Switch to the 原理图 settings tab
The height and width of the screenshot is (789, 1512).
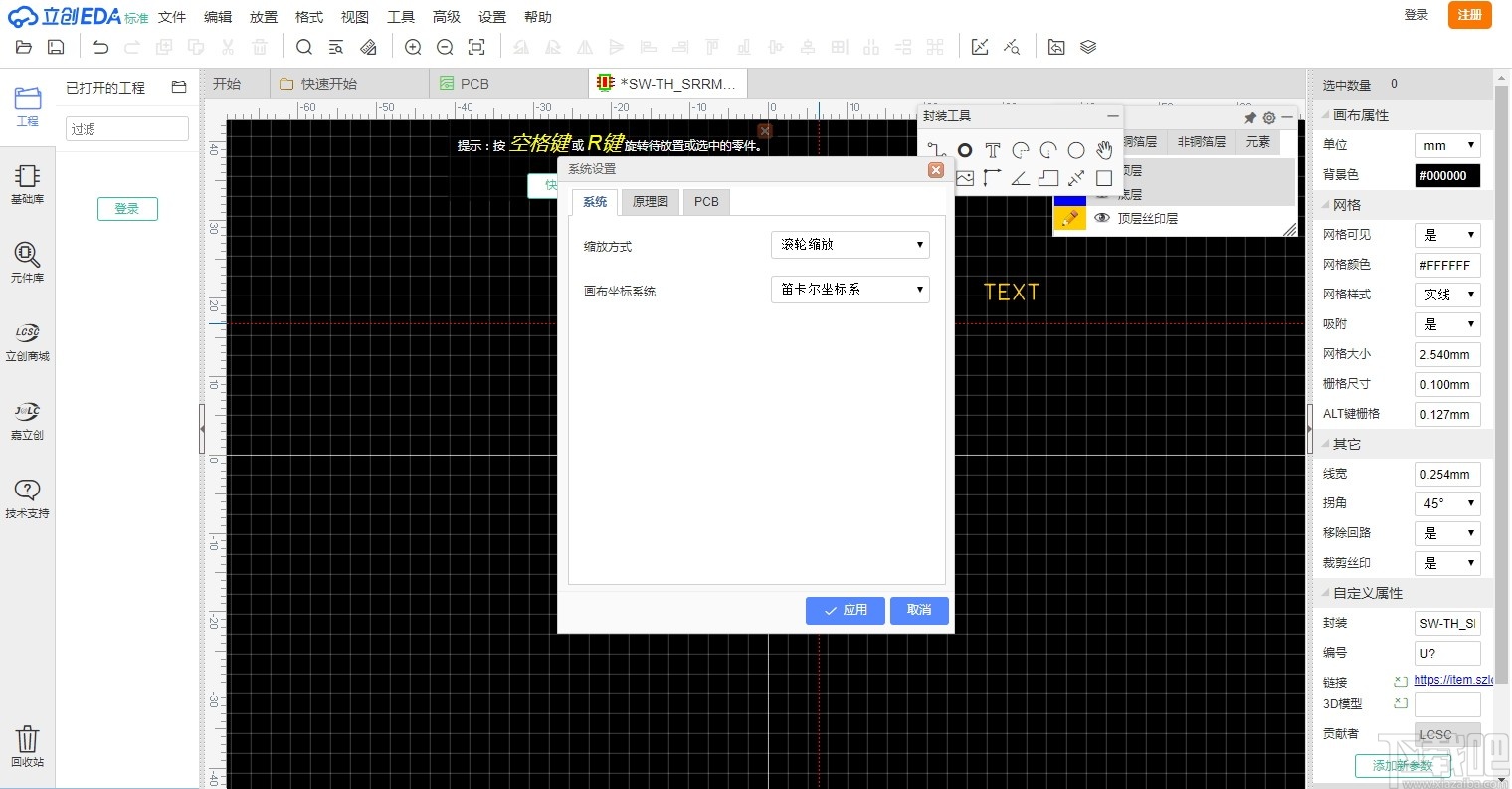pos(651,202)
